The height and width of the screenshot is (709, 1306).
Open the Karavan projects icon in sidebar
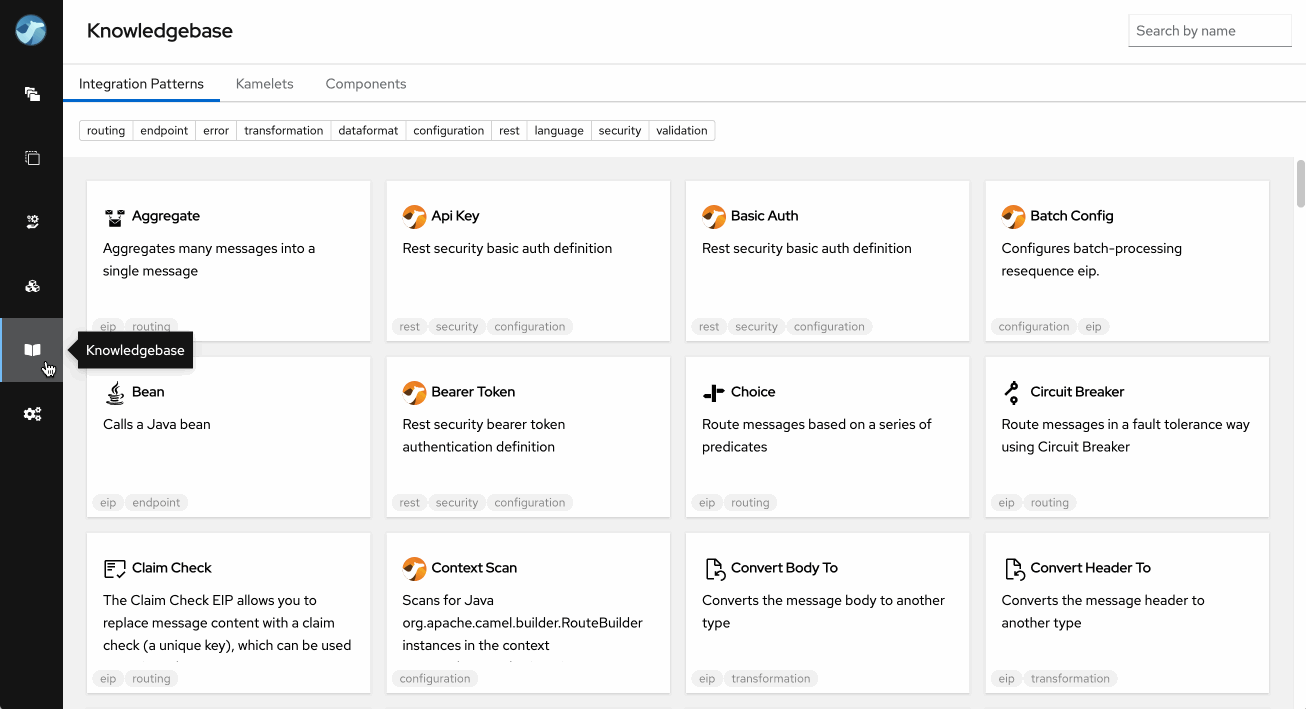pyautogui.click(x=31, y=93)
